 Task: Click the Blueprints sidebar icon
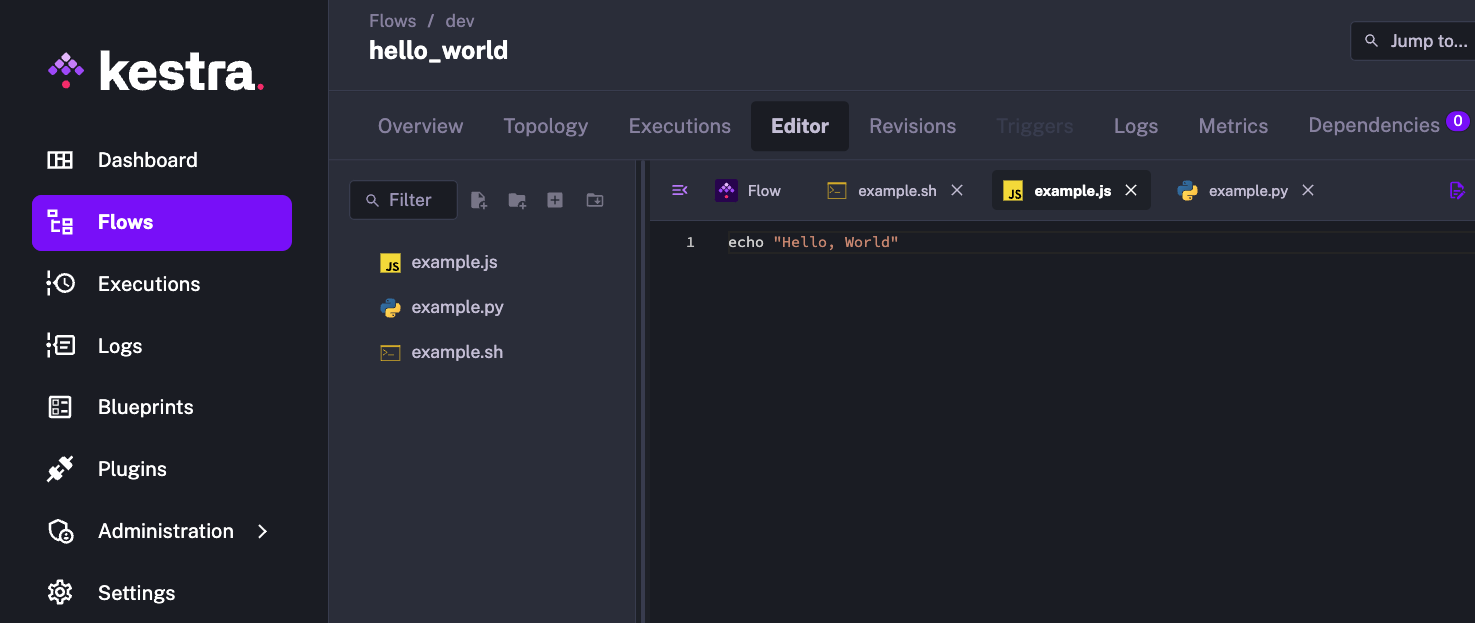(60, 407)
